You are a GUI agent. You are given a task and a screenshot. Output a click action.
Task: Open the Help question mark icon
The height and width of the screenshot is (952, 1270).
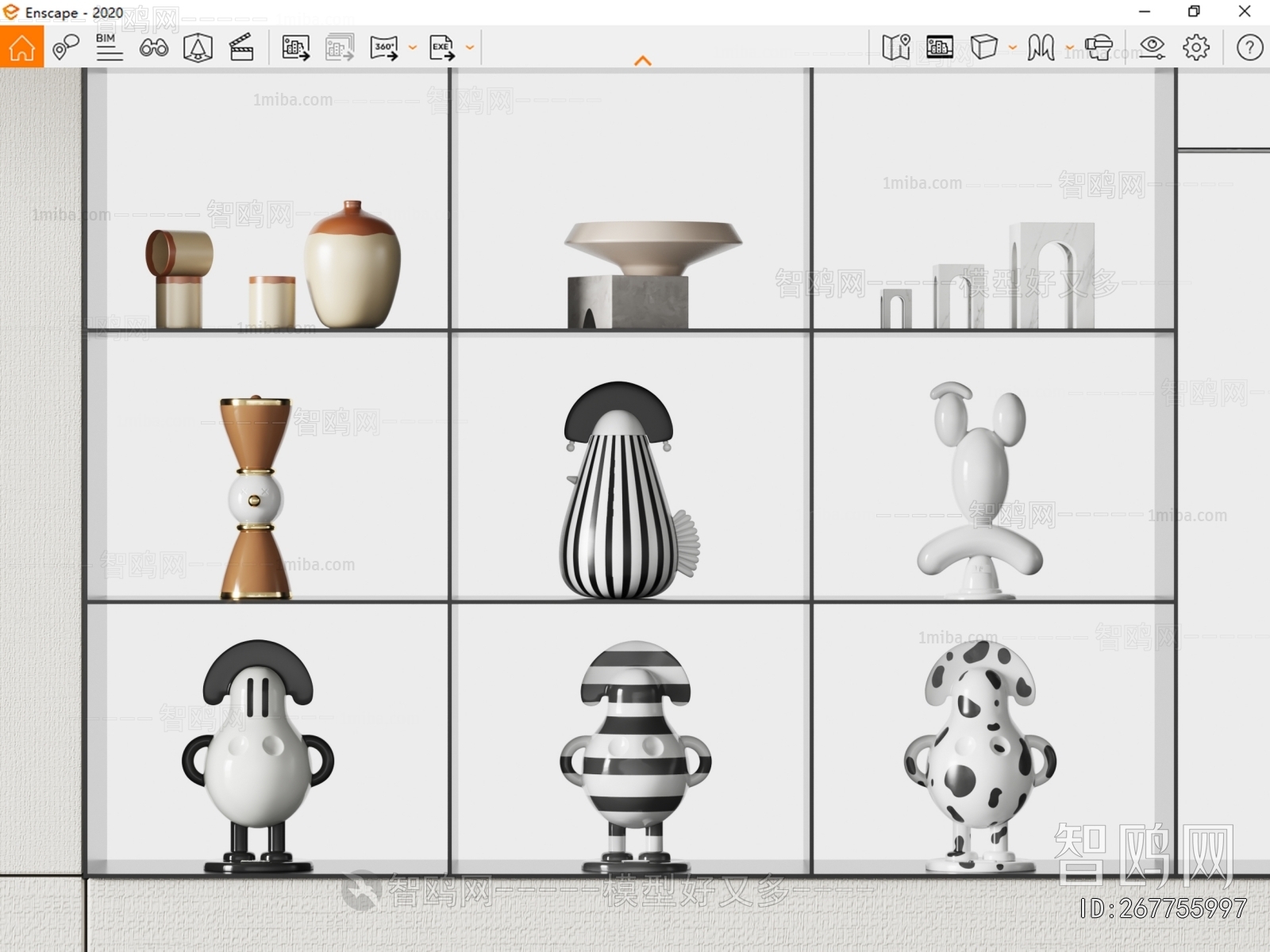click(1249, 48)
